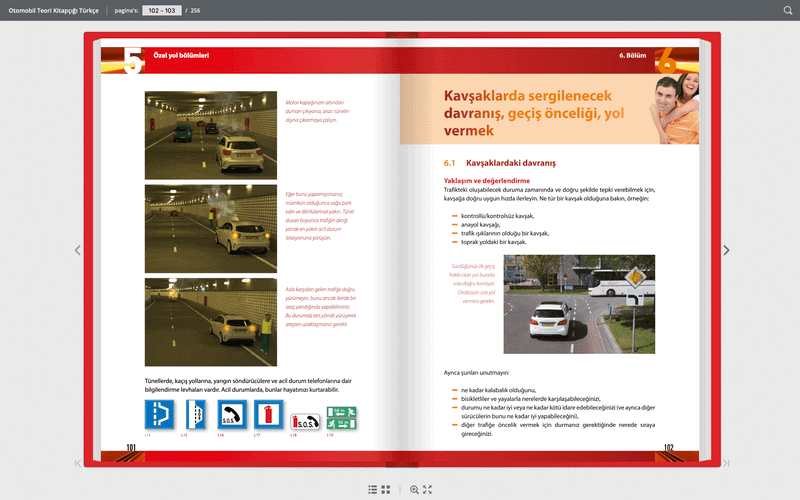Image resolution: width=800 pixels, height=500 pixels.
Task: Zoom in with the magnifier plus
Action: pyautogui.click(x=414, y=489)
